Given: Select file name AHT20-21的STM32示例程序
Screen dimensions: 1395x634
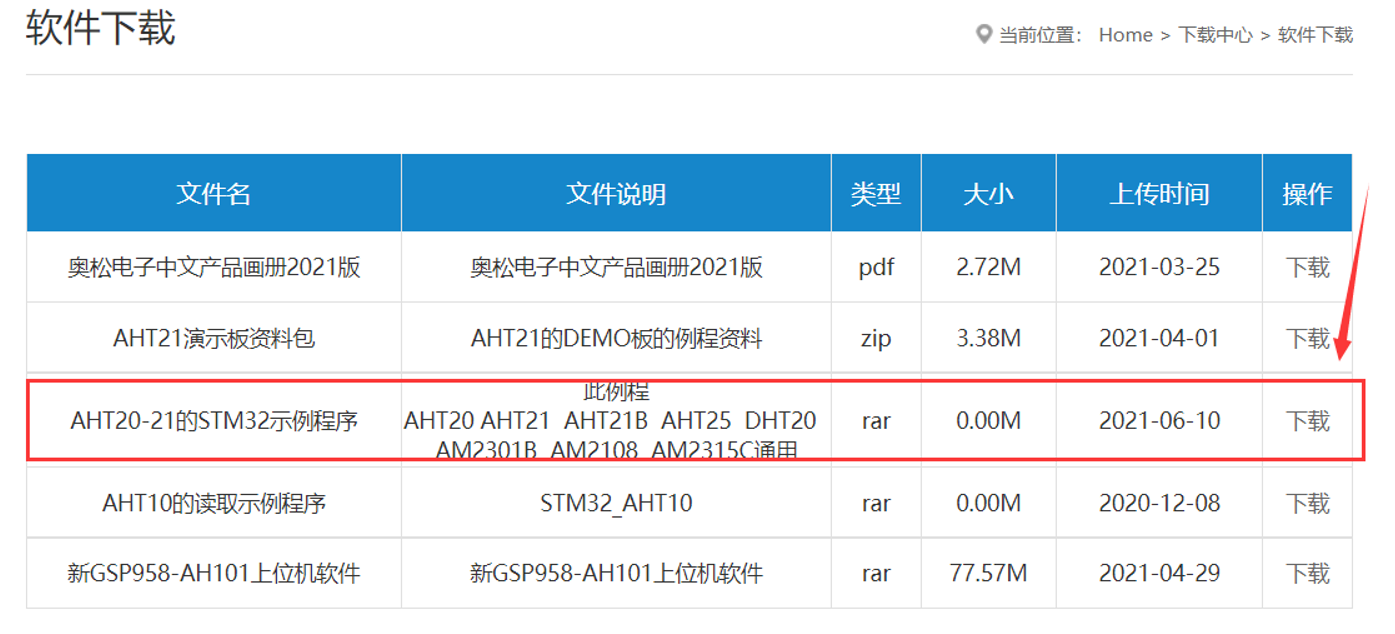Looking at the screenshot, I should click(x=214, y=420).
